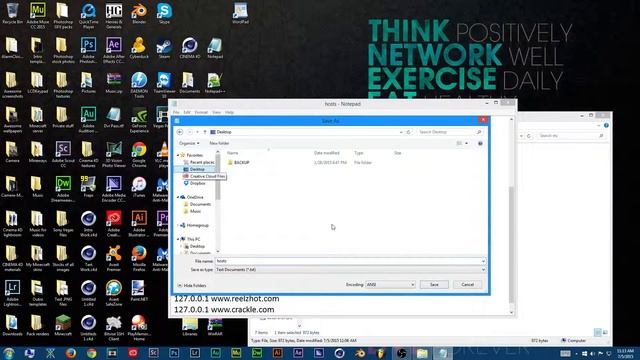Image resolution: width=640 pixels, height=360 pixels.
Task: Collapse the This PC tree node
Action: pos(178,239)
